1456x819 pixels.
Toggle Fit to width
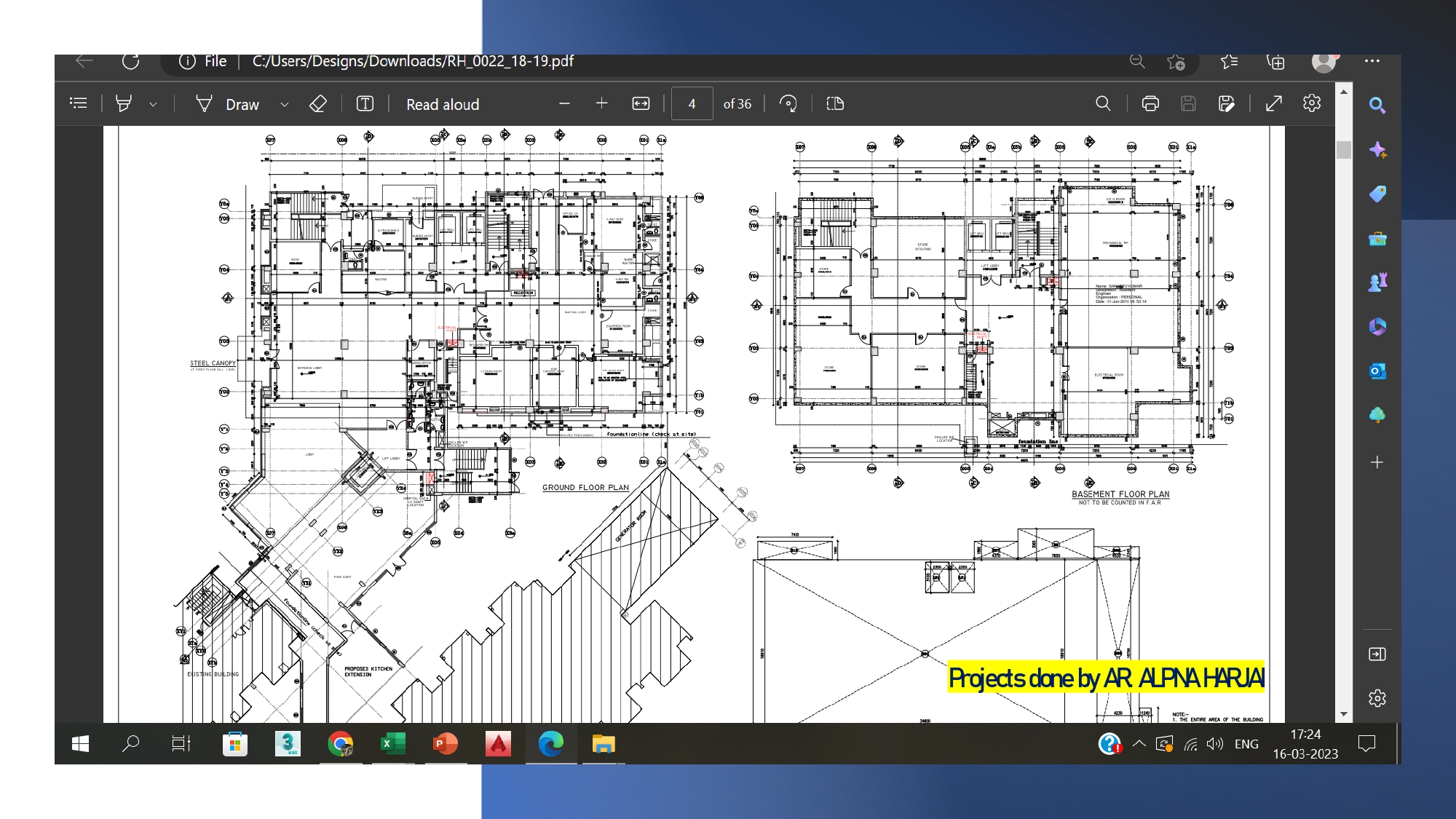641,103
